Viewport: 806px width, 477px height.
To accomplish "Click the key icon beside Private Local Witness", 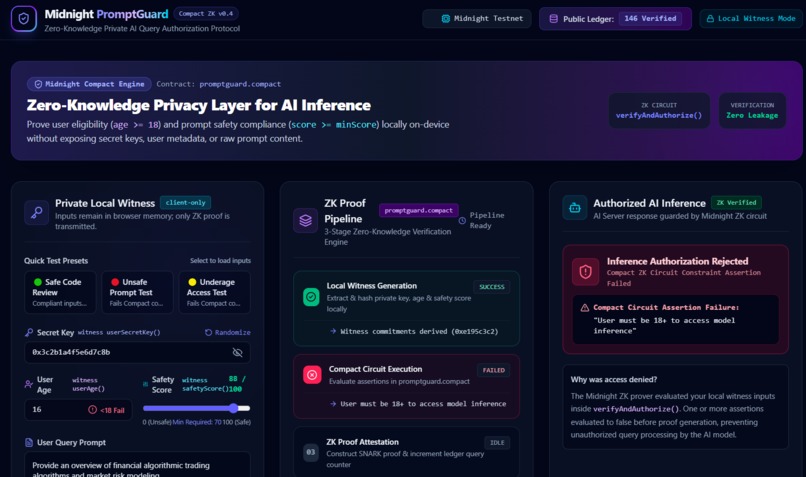I will click(x=36, y=212).
